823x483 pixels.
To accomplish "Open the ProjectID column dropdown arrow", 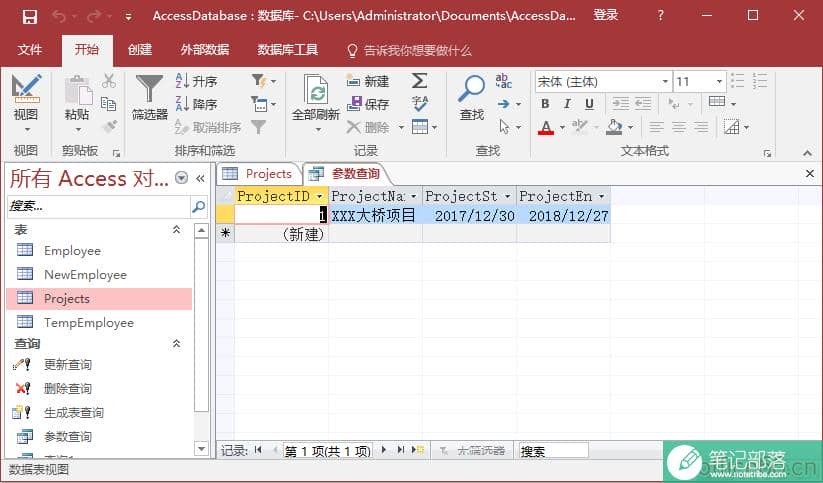I will [319, 196].
